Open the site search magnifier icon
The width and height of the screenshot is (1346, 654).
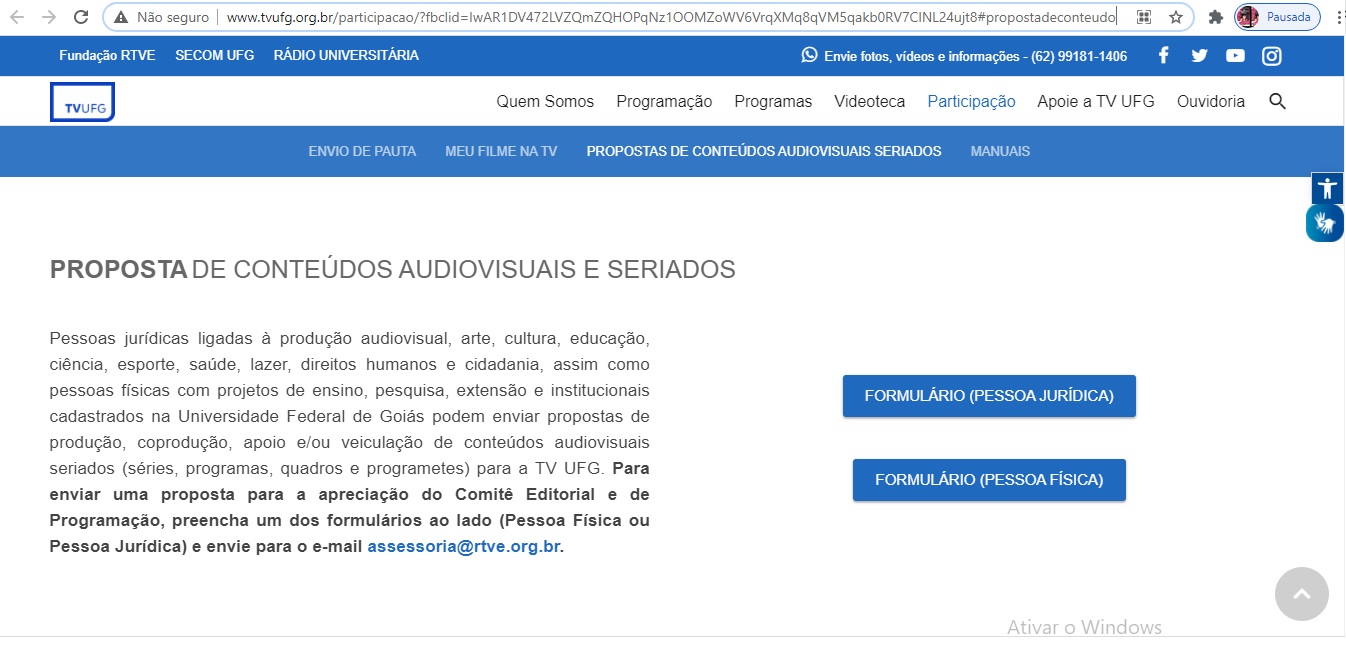pos(1277,101)
